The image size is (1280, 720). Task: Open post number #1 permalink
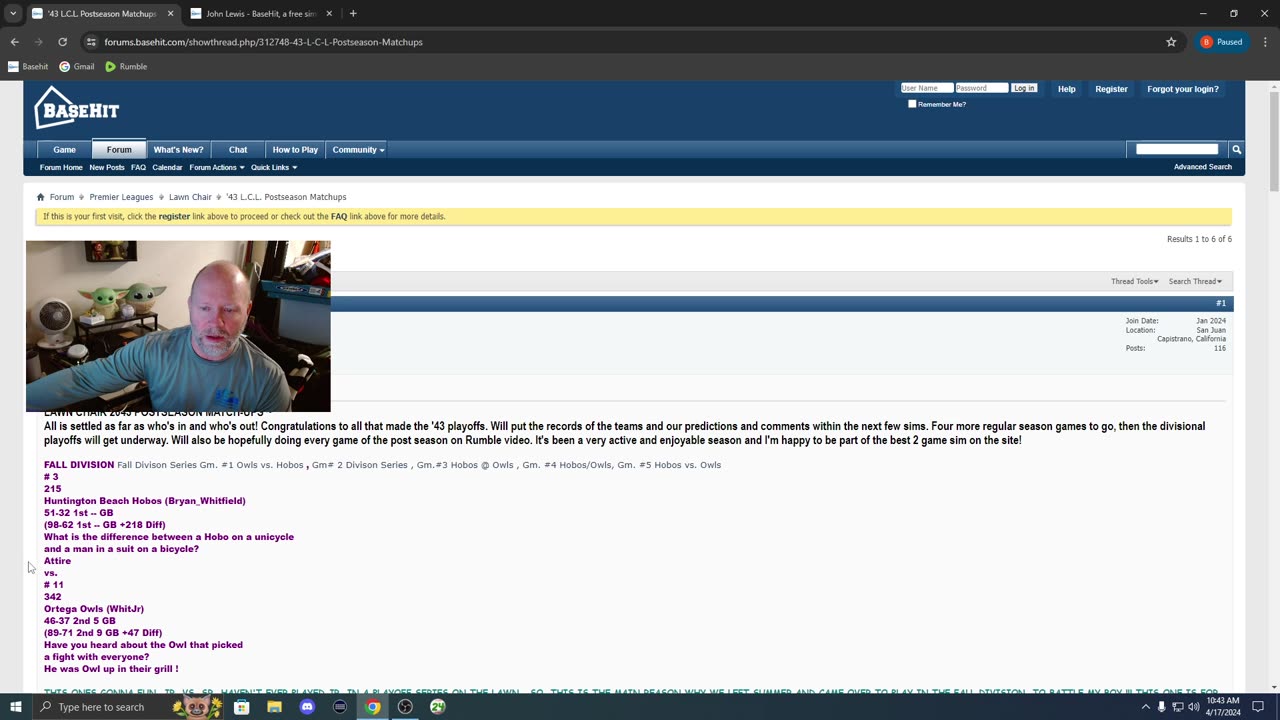1221,303
